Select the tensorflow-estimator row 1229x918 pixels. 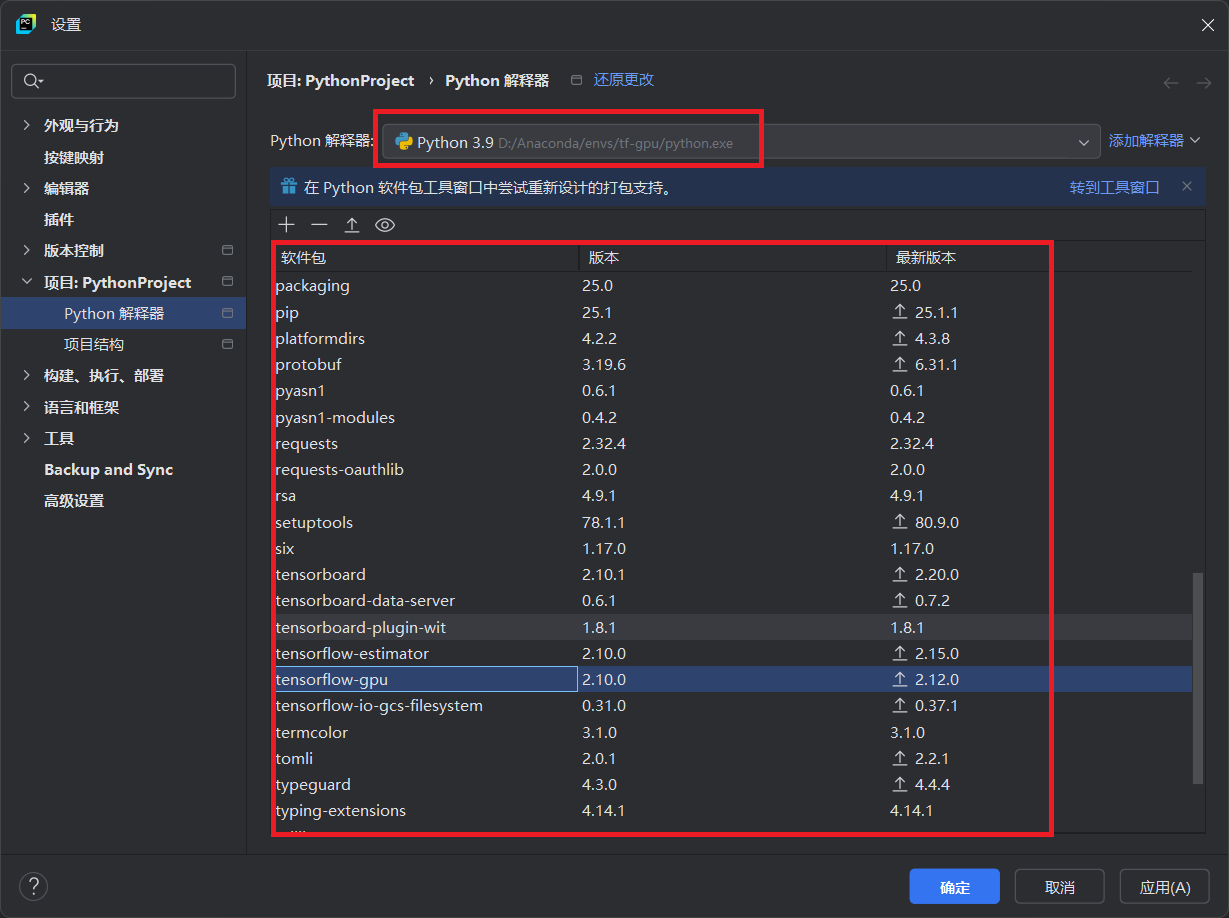[731, 654]
